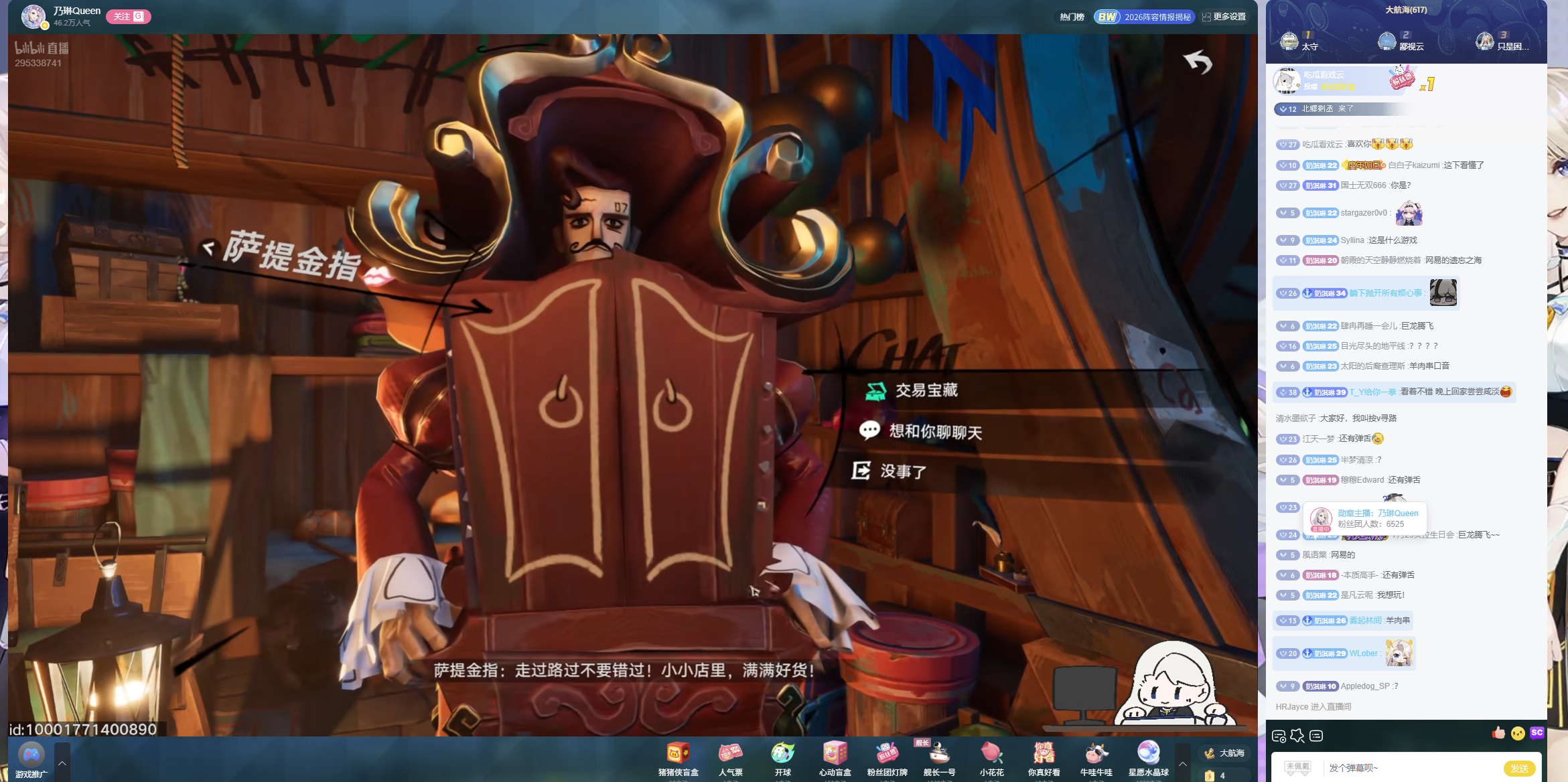The image size is (1568, 782).
Task: Open the 勋章主播：乃琳Queen medal popup
Action: (x=1364, y=518)
